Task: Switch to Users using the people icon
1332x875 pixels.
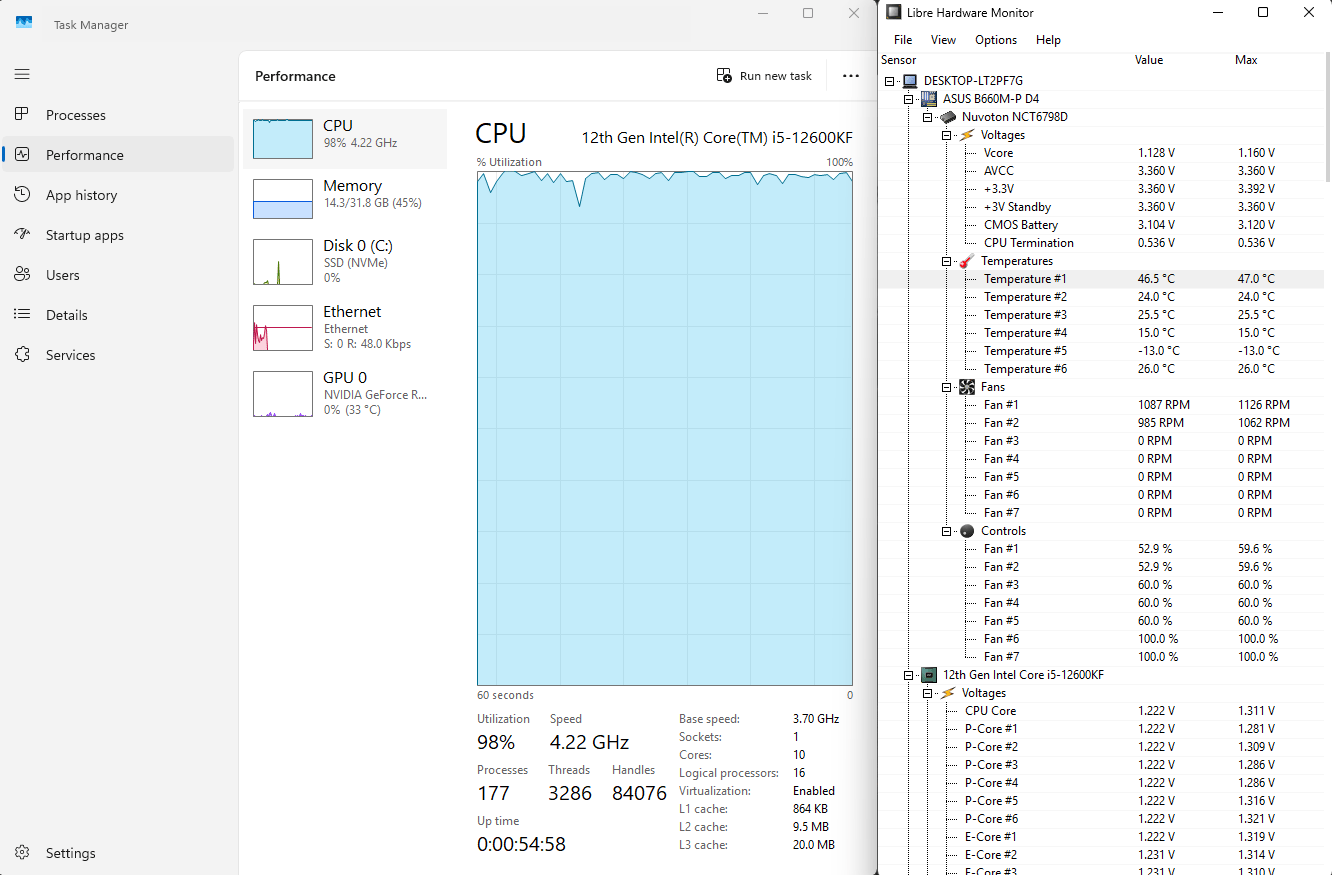Action: point(22,275)
